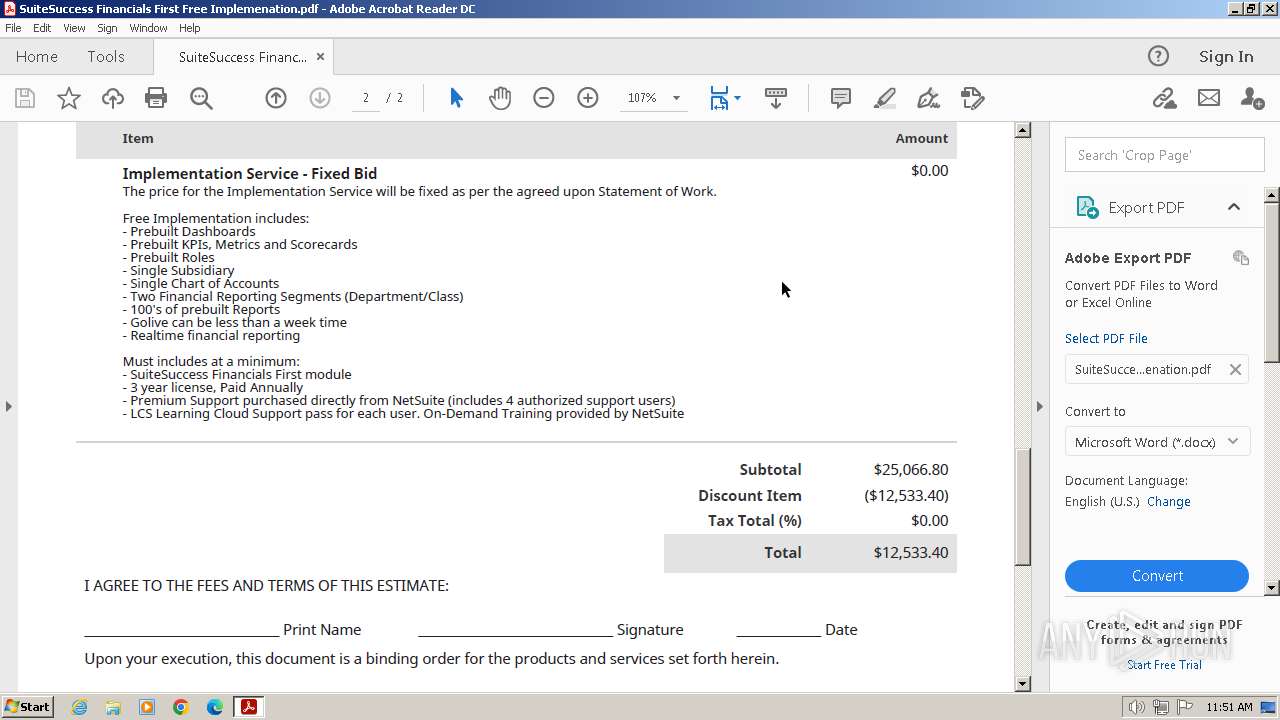Open Find text magnifier icon
1280x720 pixels.
[201, 98]
